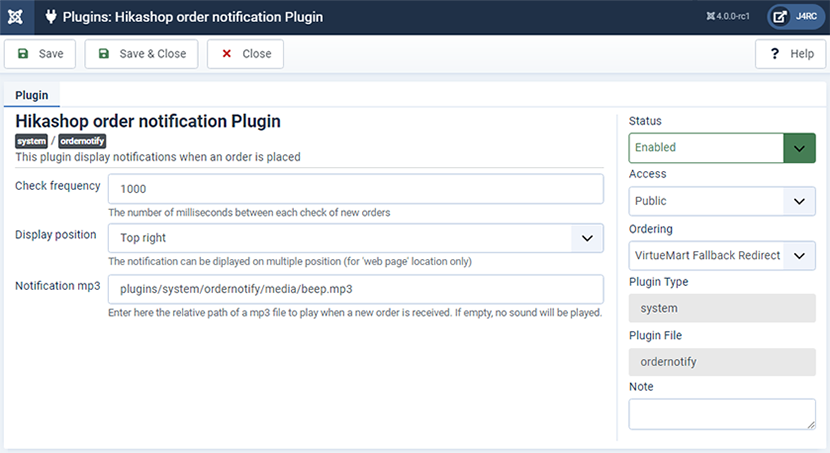Click the Joomla logo icon

tap(16, 17)
